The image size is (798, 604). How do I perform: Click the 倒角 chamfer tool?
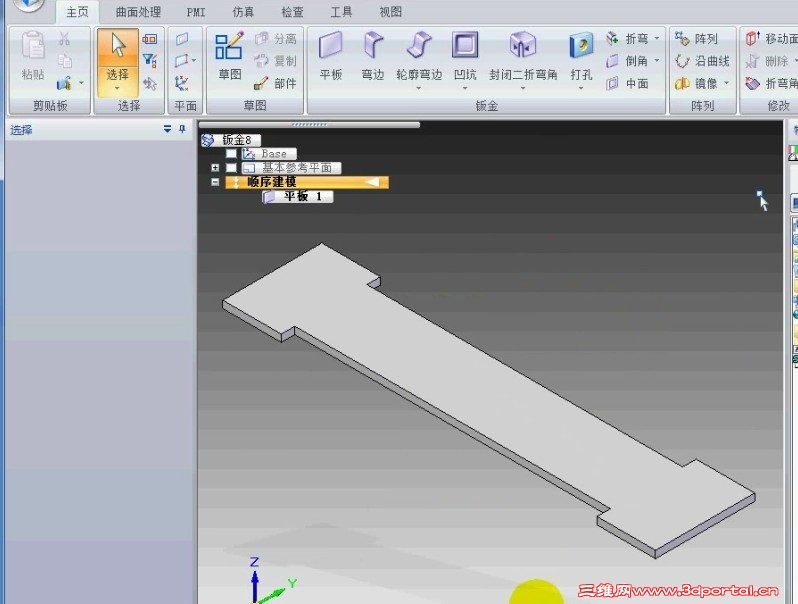627,61
